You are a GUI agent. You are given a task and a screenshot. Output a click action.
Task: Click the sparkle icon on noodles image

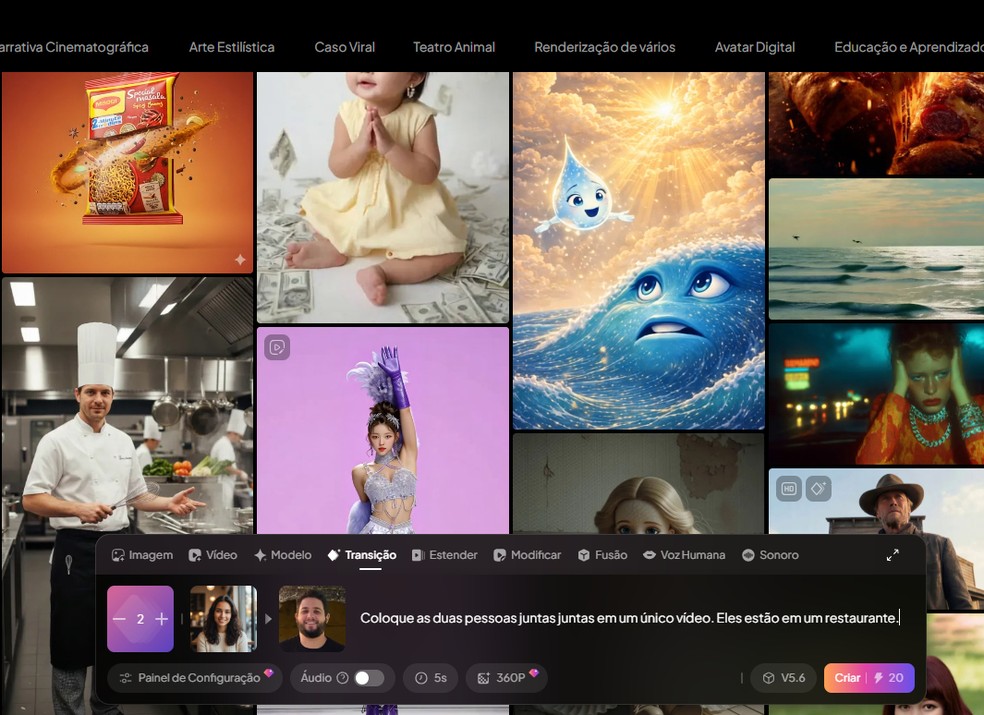coord(240,259)
